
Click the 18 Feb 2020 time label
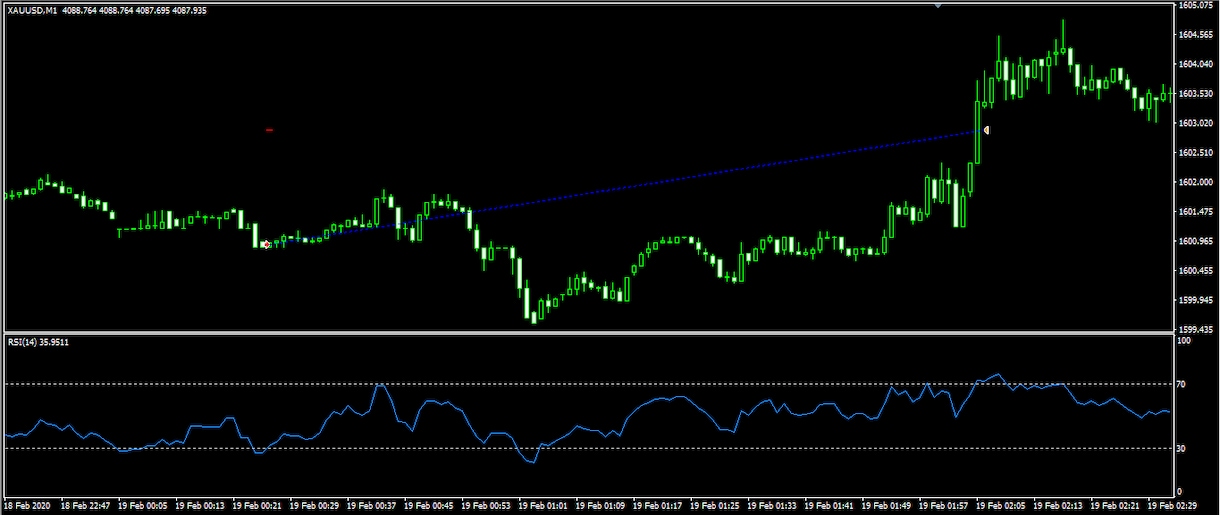(x=28, y=505)
